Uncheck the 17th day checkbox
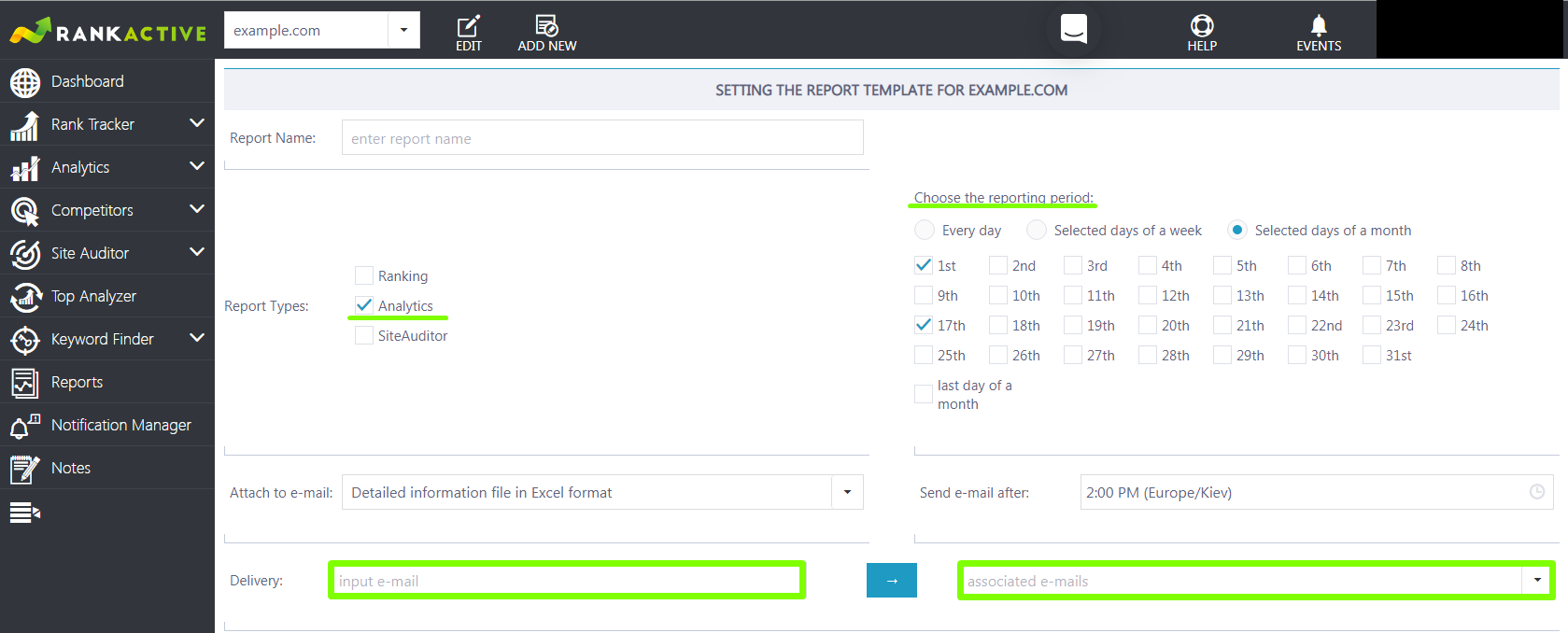The height and width of the screenshot is (633, 1568). pos(924,325)
